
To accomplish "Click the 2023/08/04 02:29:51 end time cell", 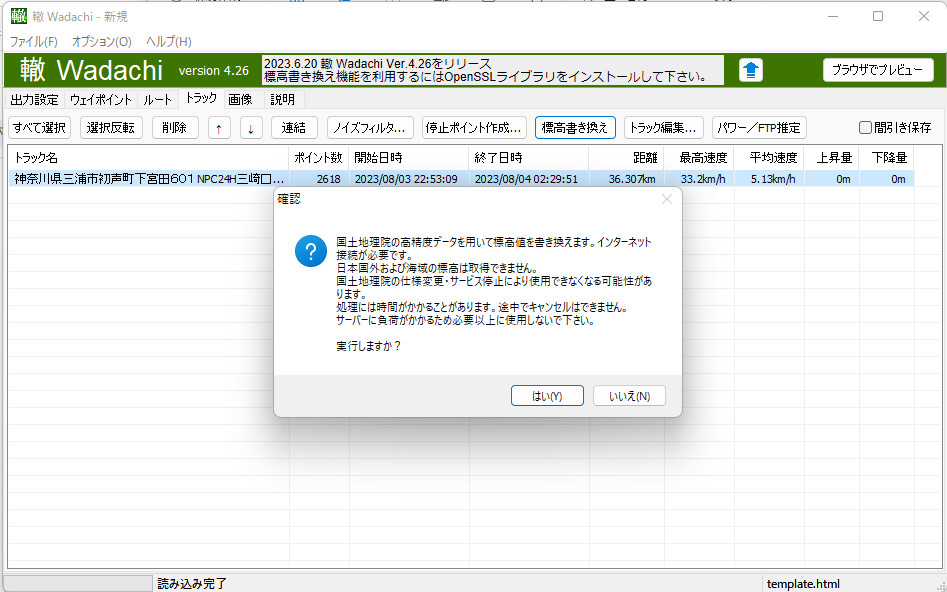I will coord(529,179).
